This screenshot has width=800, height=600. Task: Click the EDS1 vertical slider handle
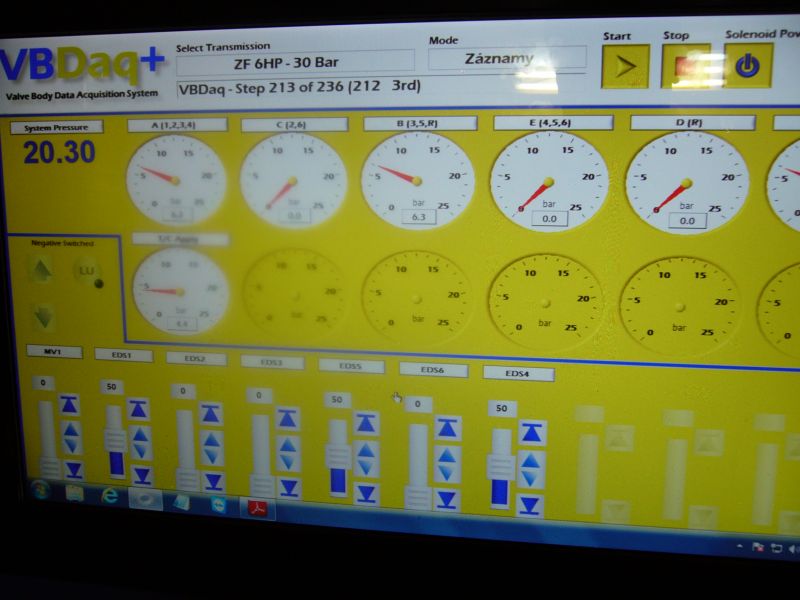115,440
